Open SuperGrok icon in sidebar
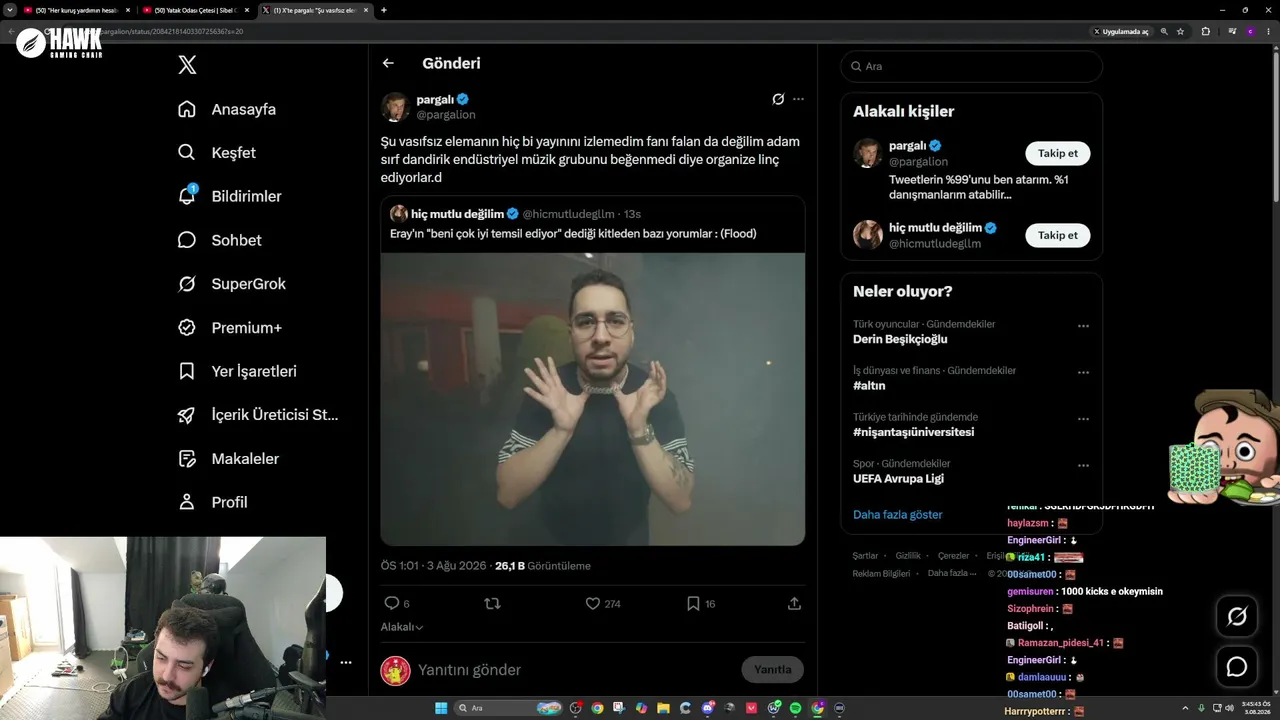 (187, 284)
